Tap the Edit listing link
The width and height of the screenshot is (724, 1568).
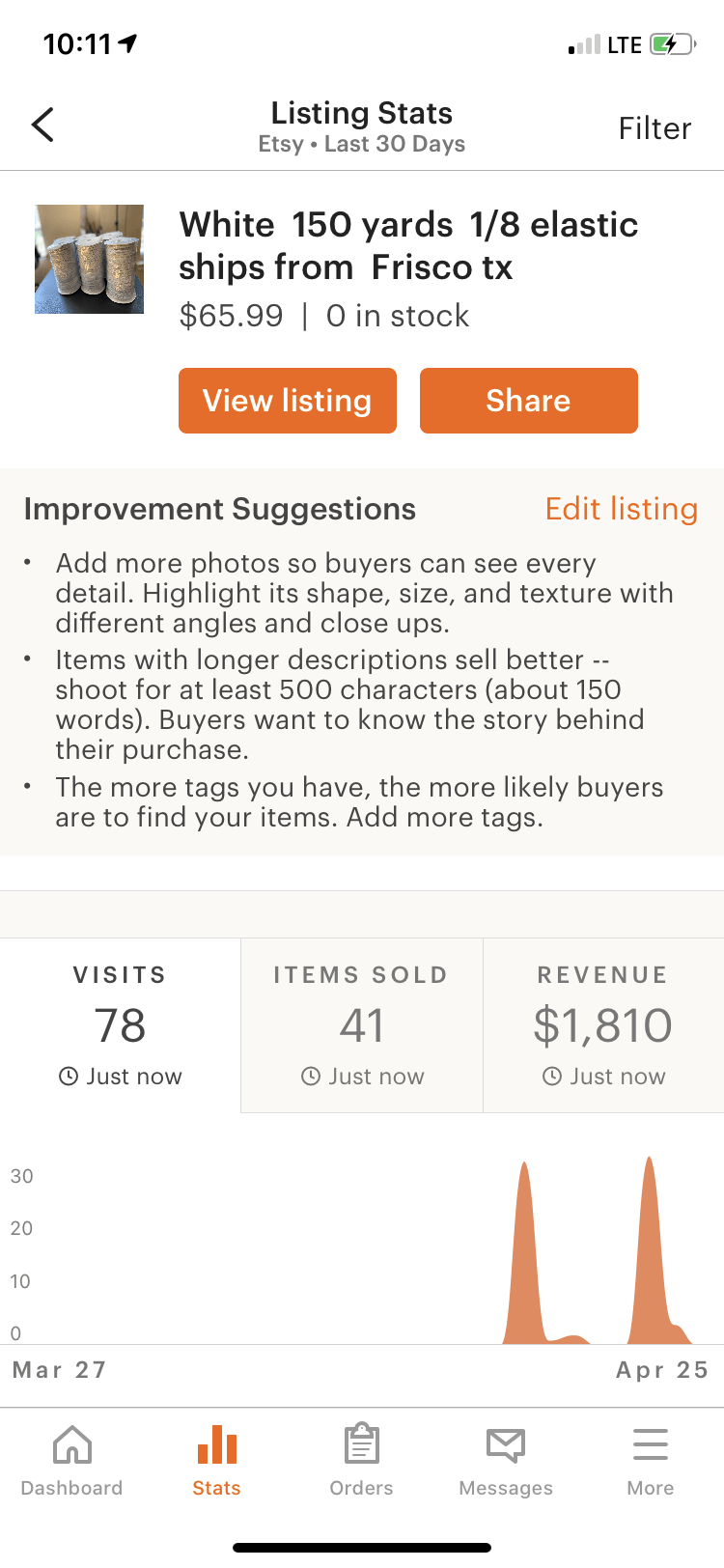(621, 509)
